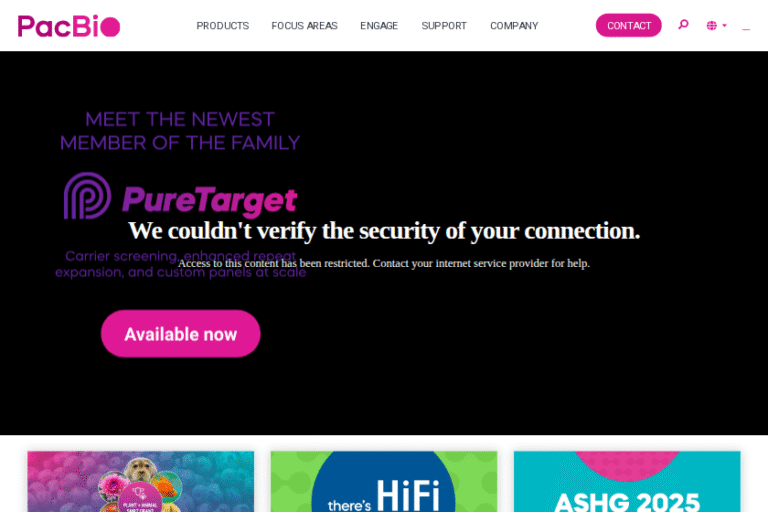
Task: Open the COMPANY menu
Action: 514,25
